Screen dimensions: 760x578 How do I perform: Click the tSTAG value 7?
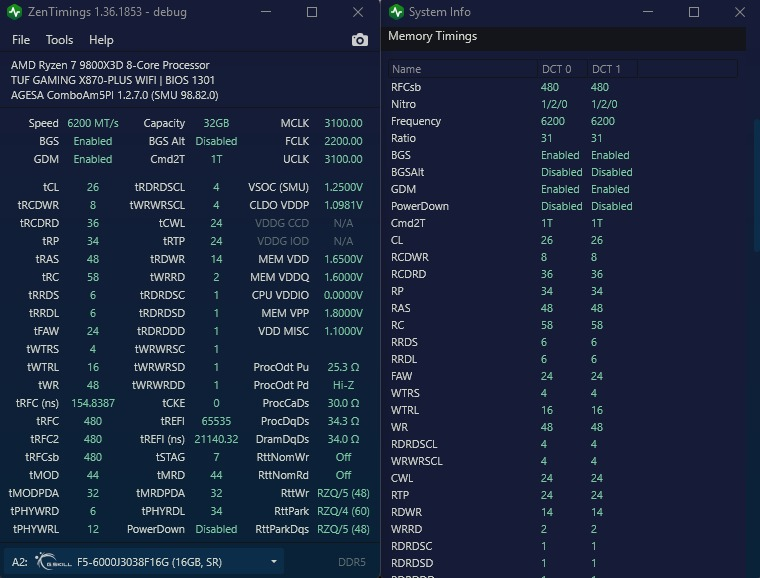[x=216, y=457]
